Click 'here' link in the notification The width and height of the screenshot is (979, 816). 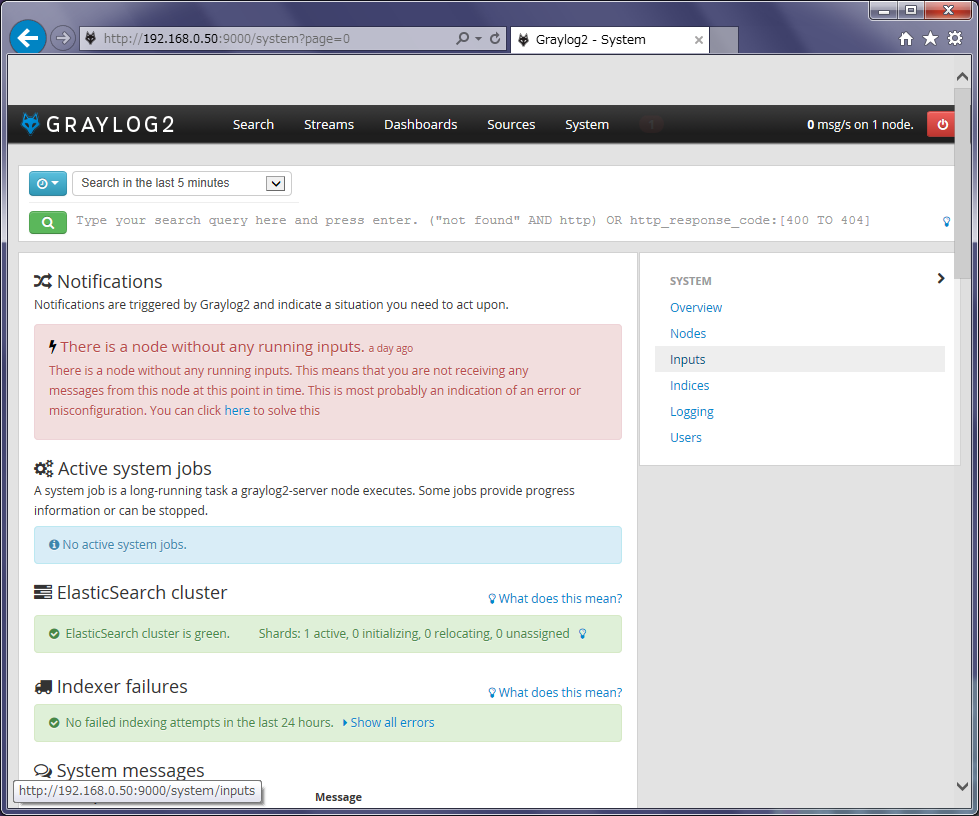click(x=237, y=410)
